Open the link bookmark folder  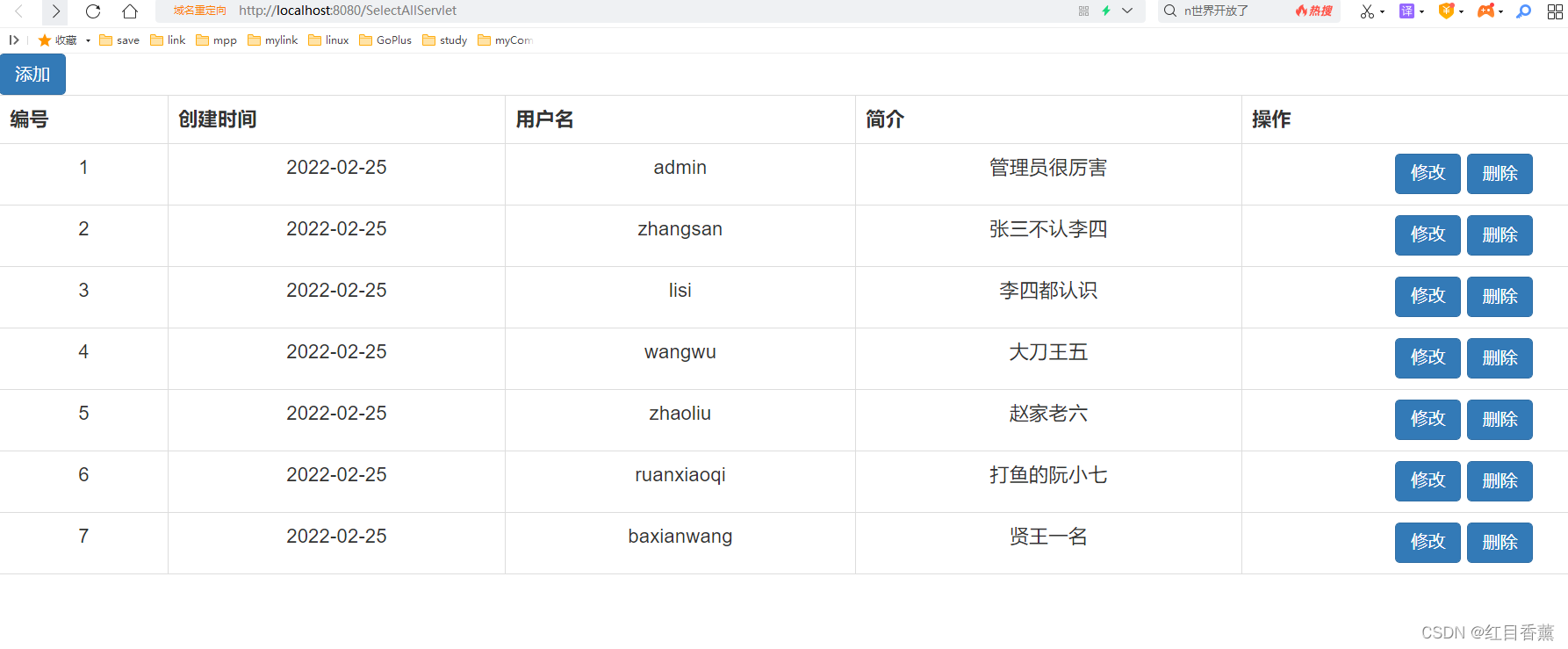point(168,40)
